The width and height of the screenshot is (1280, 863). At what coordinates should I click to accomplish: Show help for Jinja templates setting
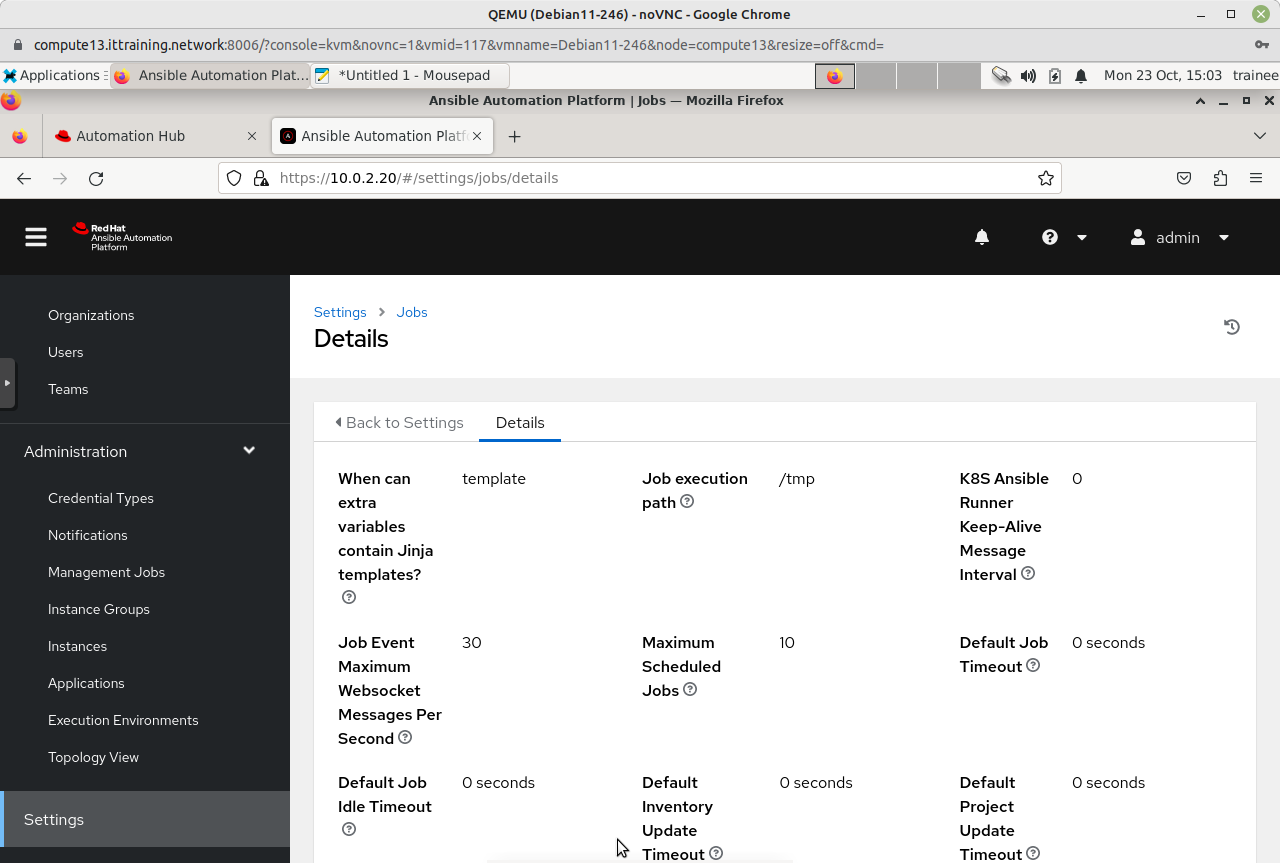click(x=349, y=597)
